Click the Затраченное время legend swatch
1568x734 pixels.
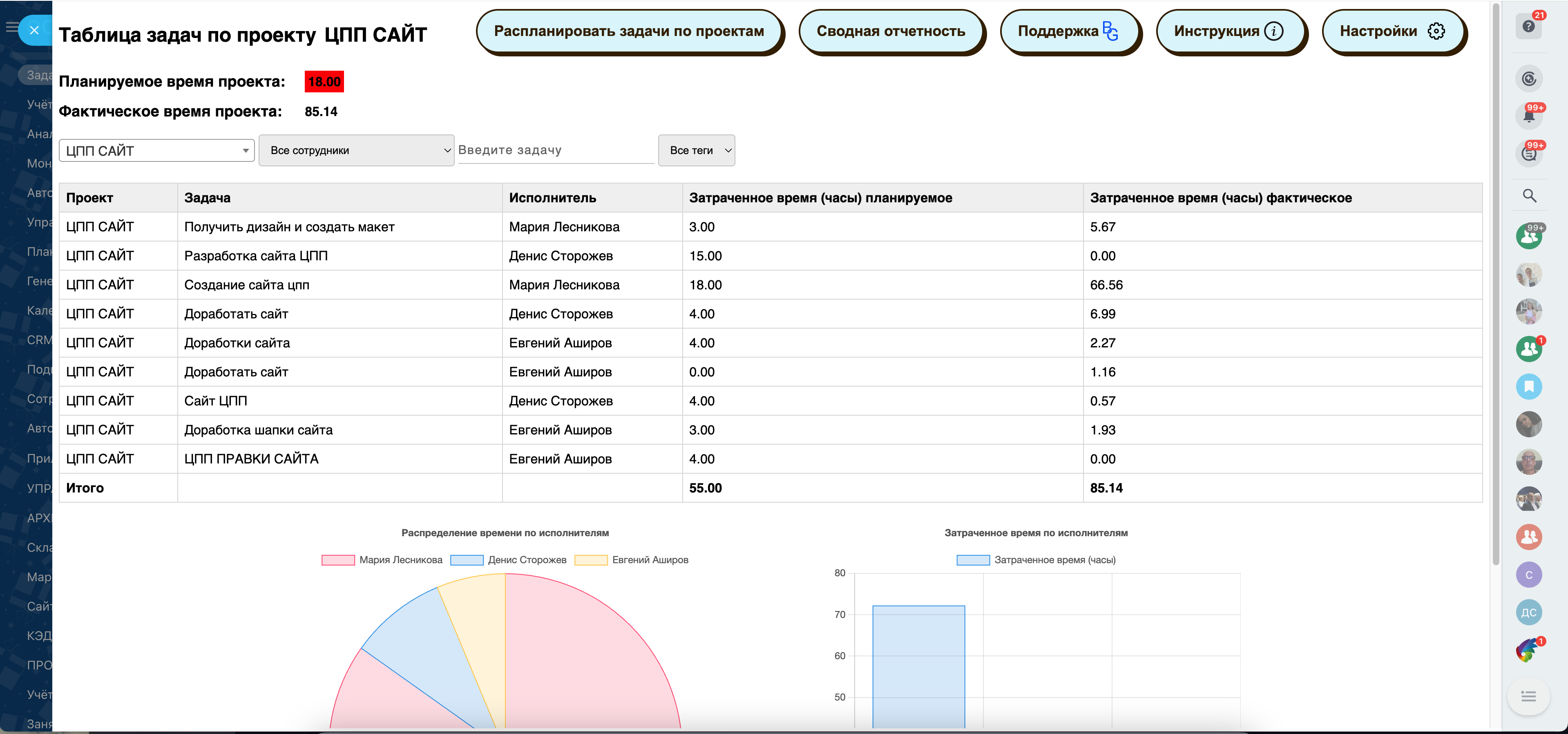click(973, 560)
